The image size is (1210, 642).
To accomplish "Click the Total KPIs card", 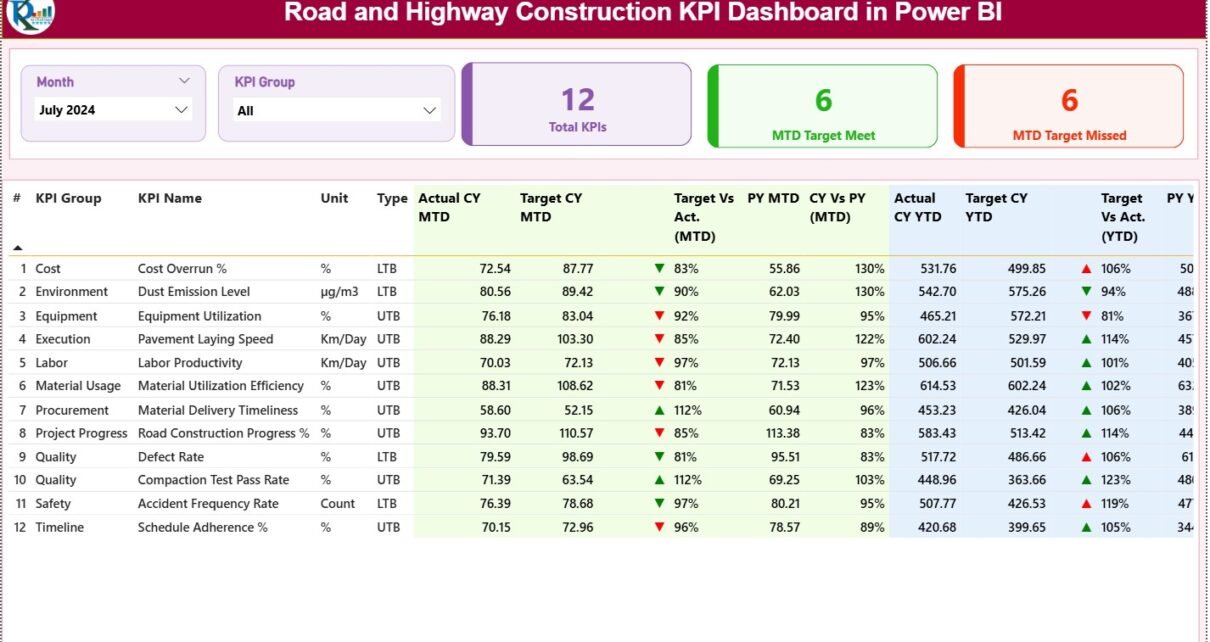I will (x=577, y=105).
